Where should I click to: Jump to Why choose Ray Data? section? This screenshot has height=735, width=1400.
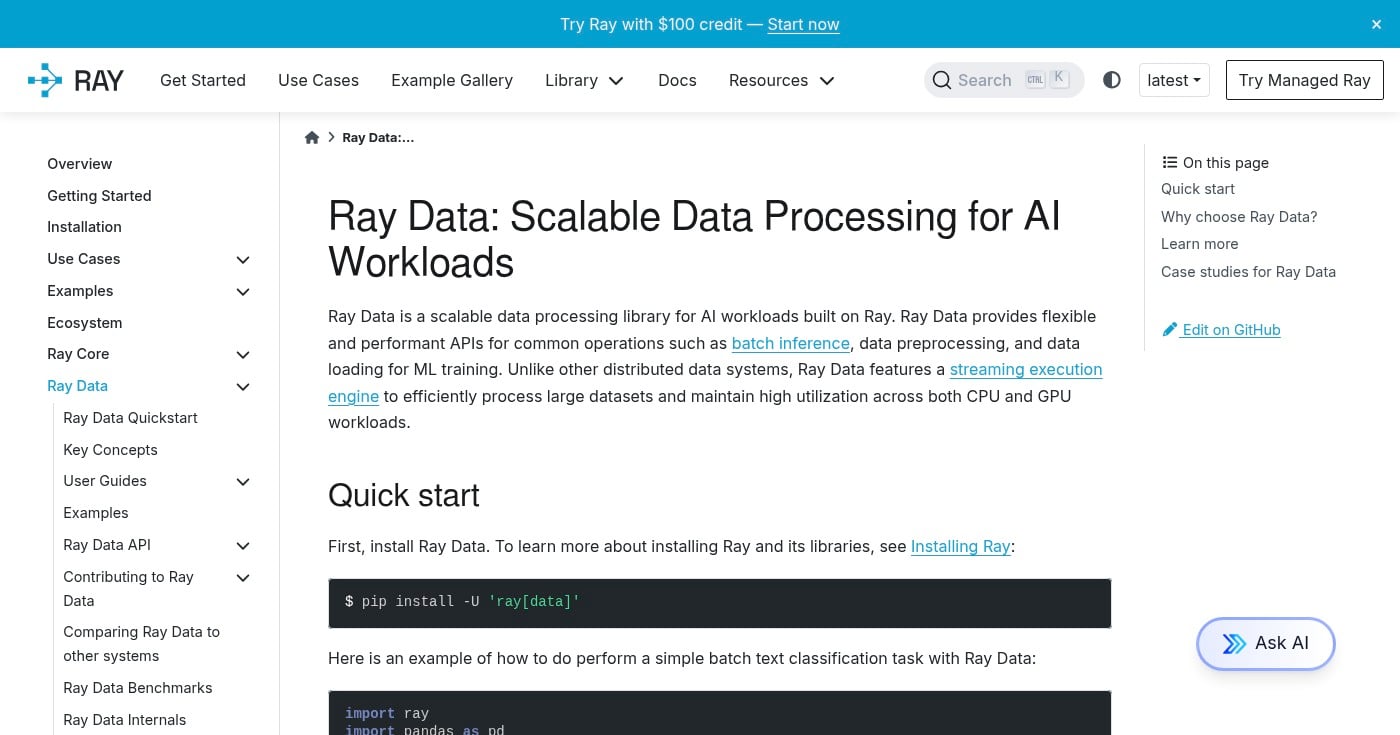(1239, 217)
